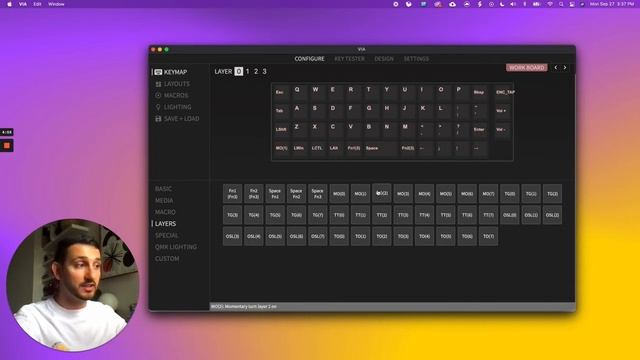Click the Macros sidebar icon
This screenshot has height=360, width=640.
(x=158, y=96)
